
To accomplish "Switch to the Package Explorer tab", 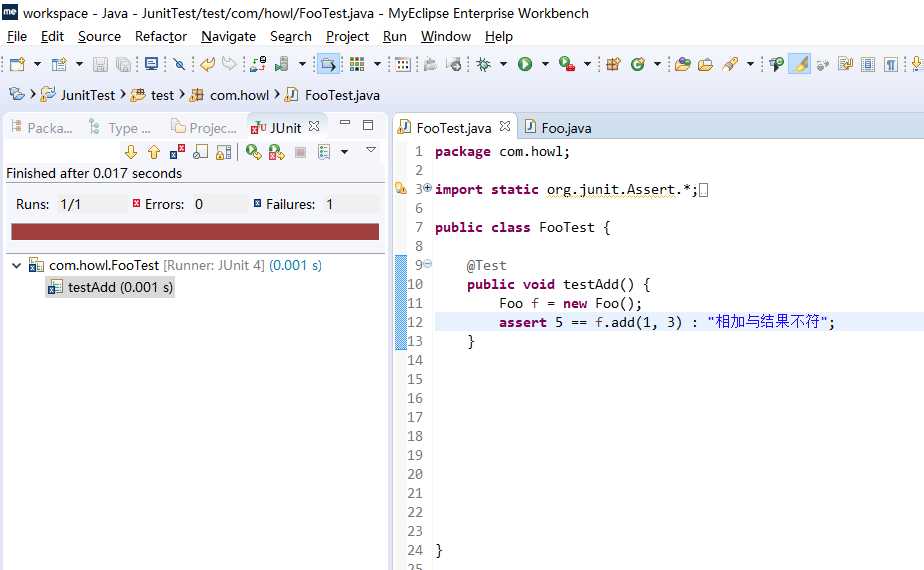I will [x=41, y=128].
